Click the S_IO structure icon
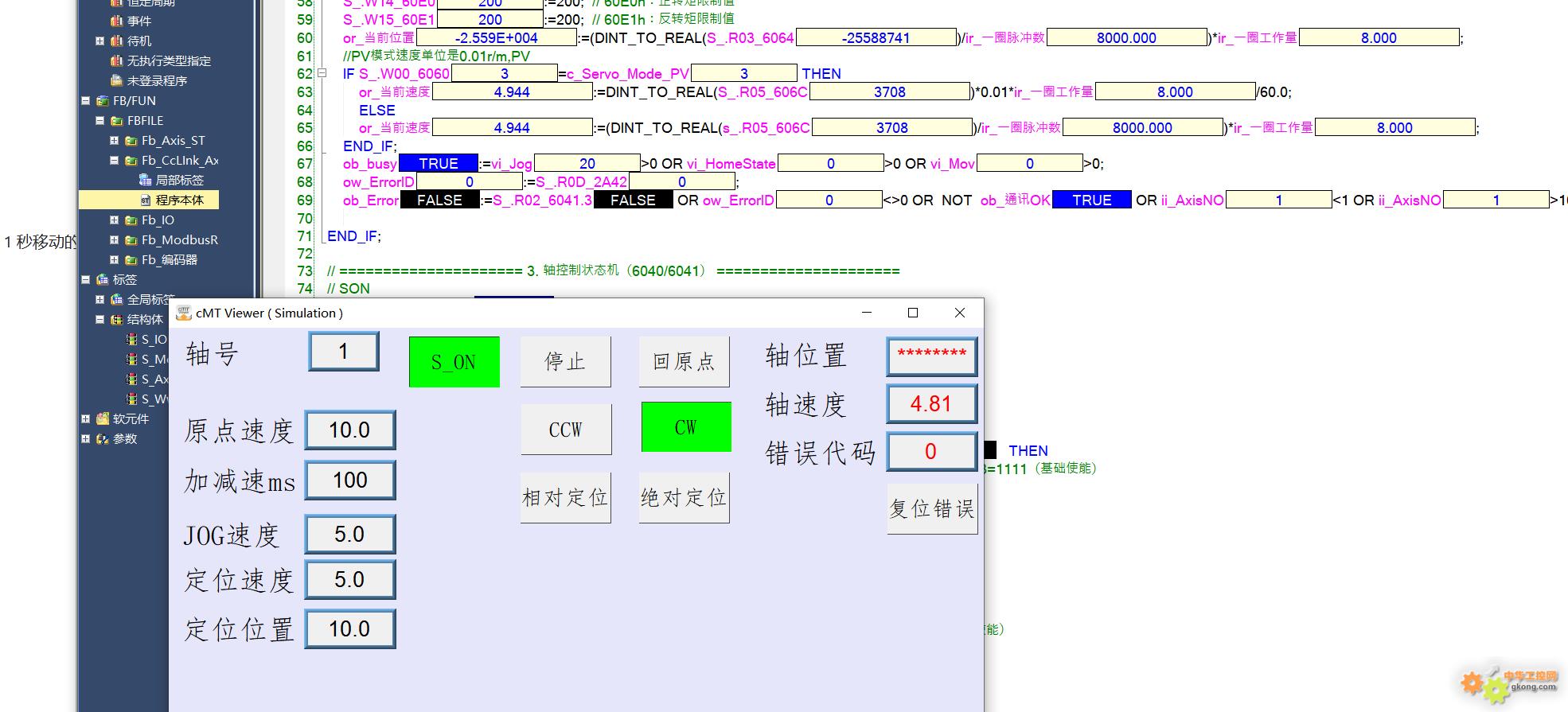The width and height of the screenshot is (1568, 712). [131, 340]
